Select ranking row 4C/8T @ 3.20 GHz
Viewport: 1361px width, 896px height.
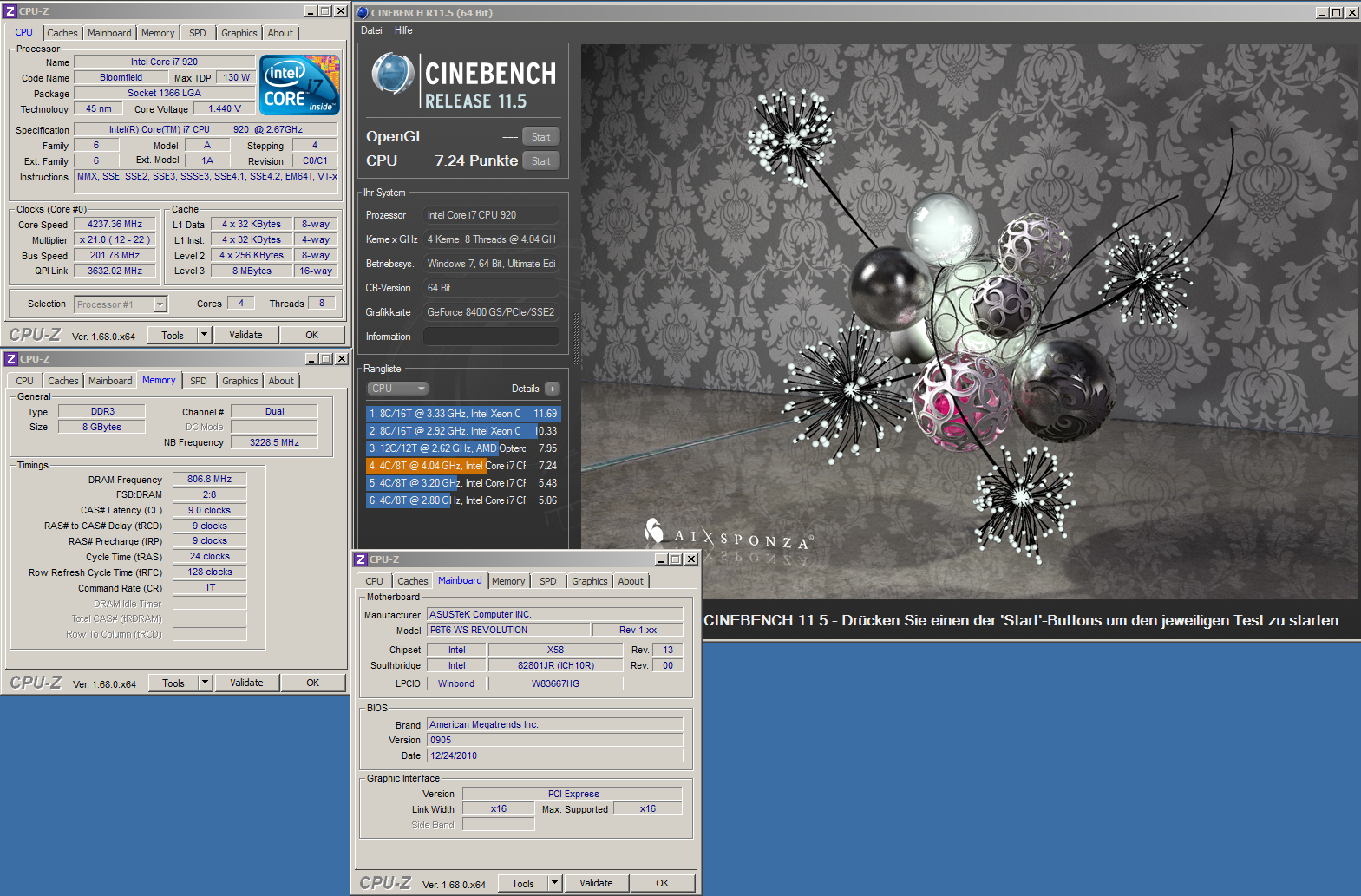463,483
